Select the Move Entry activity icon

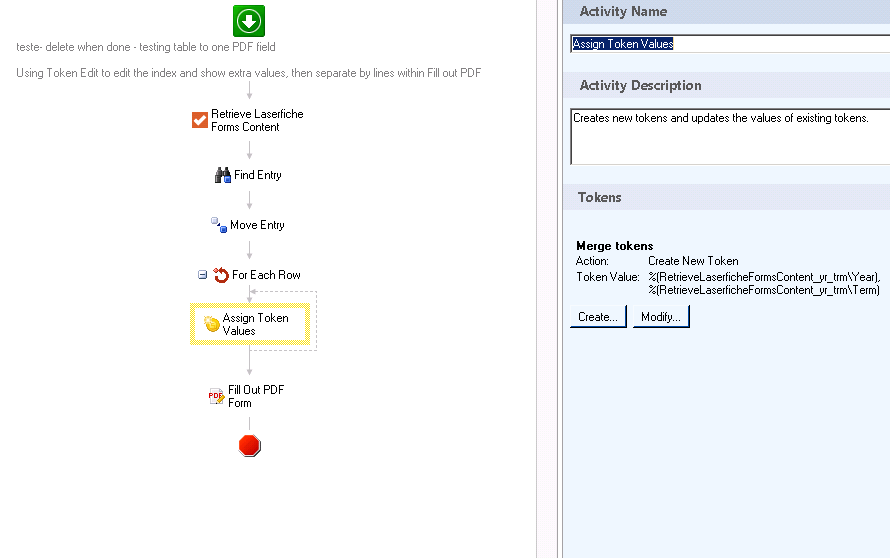pos(219,225)
